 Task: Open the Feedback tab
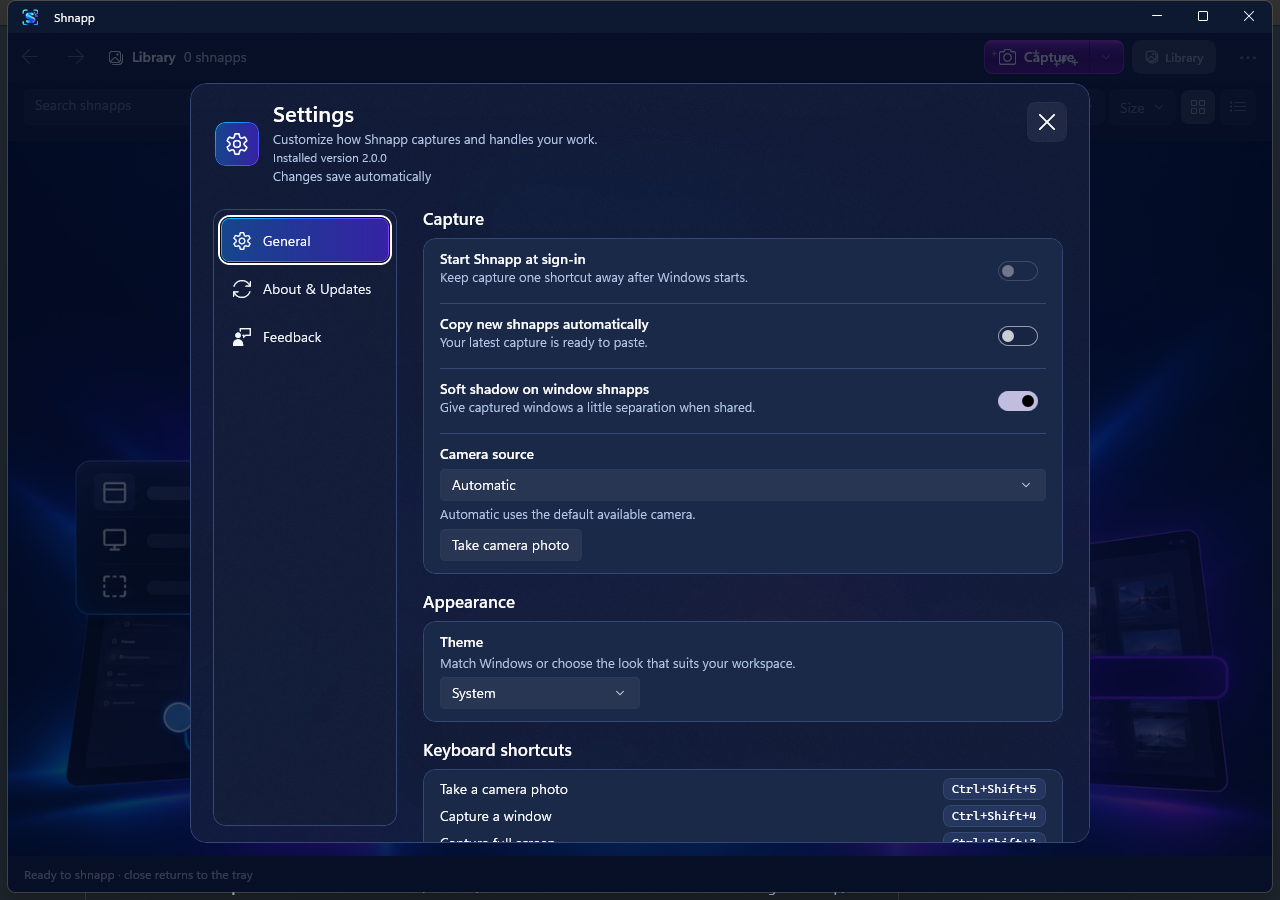tap(305, 337)
